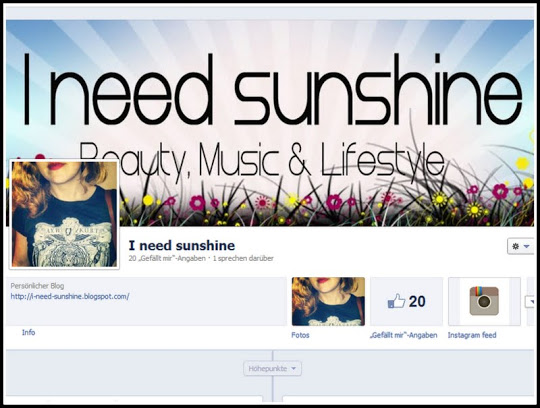Click the I need sunshine page title
Screen dimensions: 540x408
click(x=182, y=245)
